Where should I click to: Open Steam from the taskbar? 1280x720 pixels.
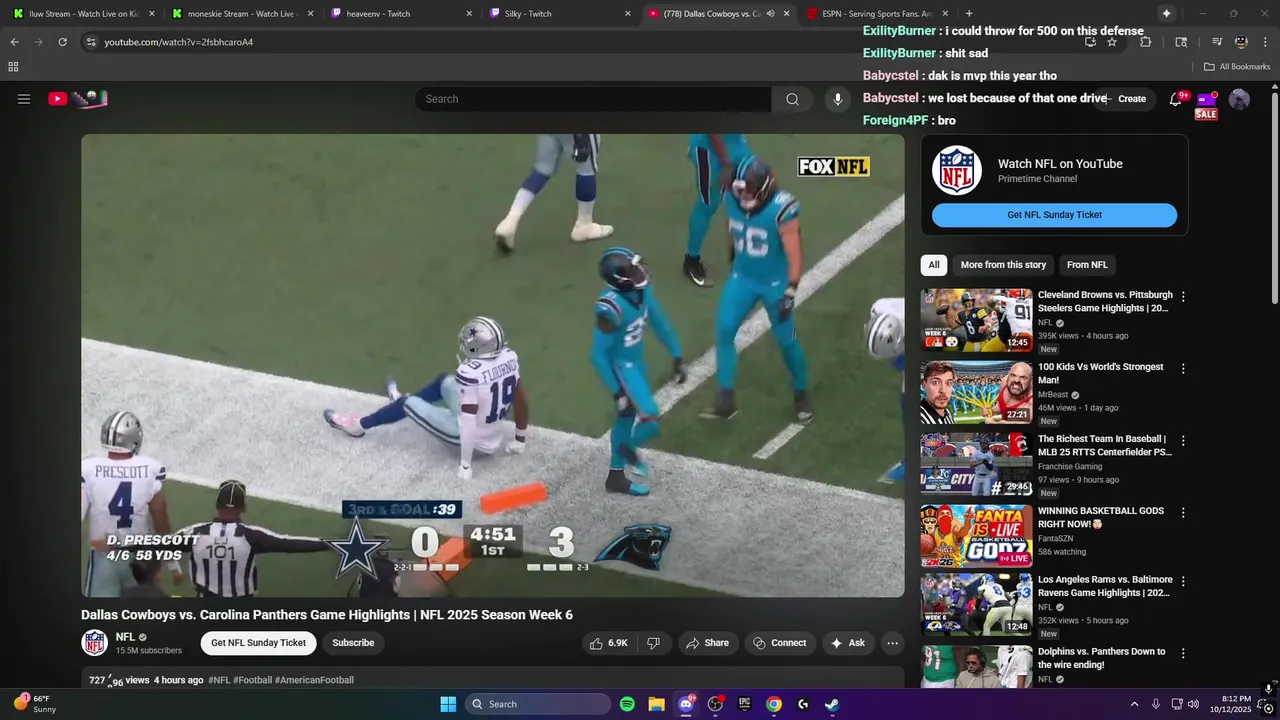[x=832, y=704]
